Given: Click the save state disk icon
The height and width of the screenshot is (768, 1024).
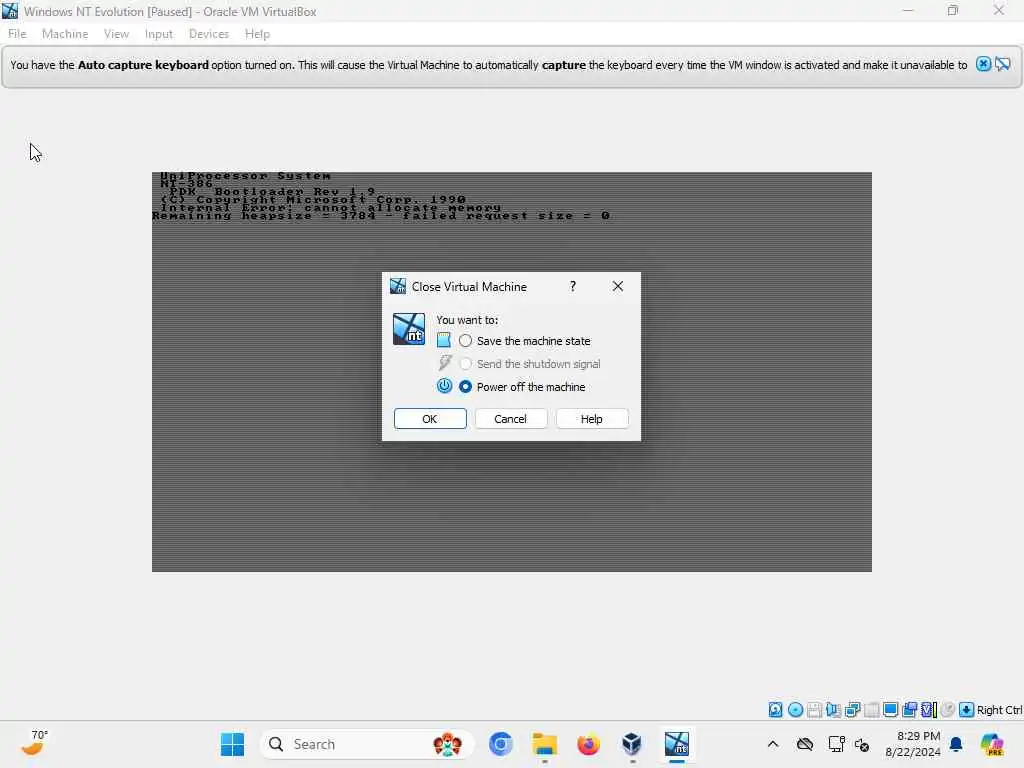Looking at the screenshot, I should [x=443, y=340].
